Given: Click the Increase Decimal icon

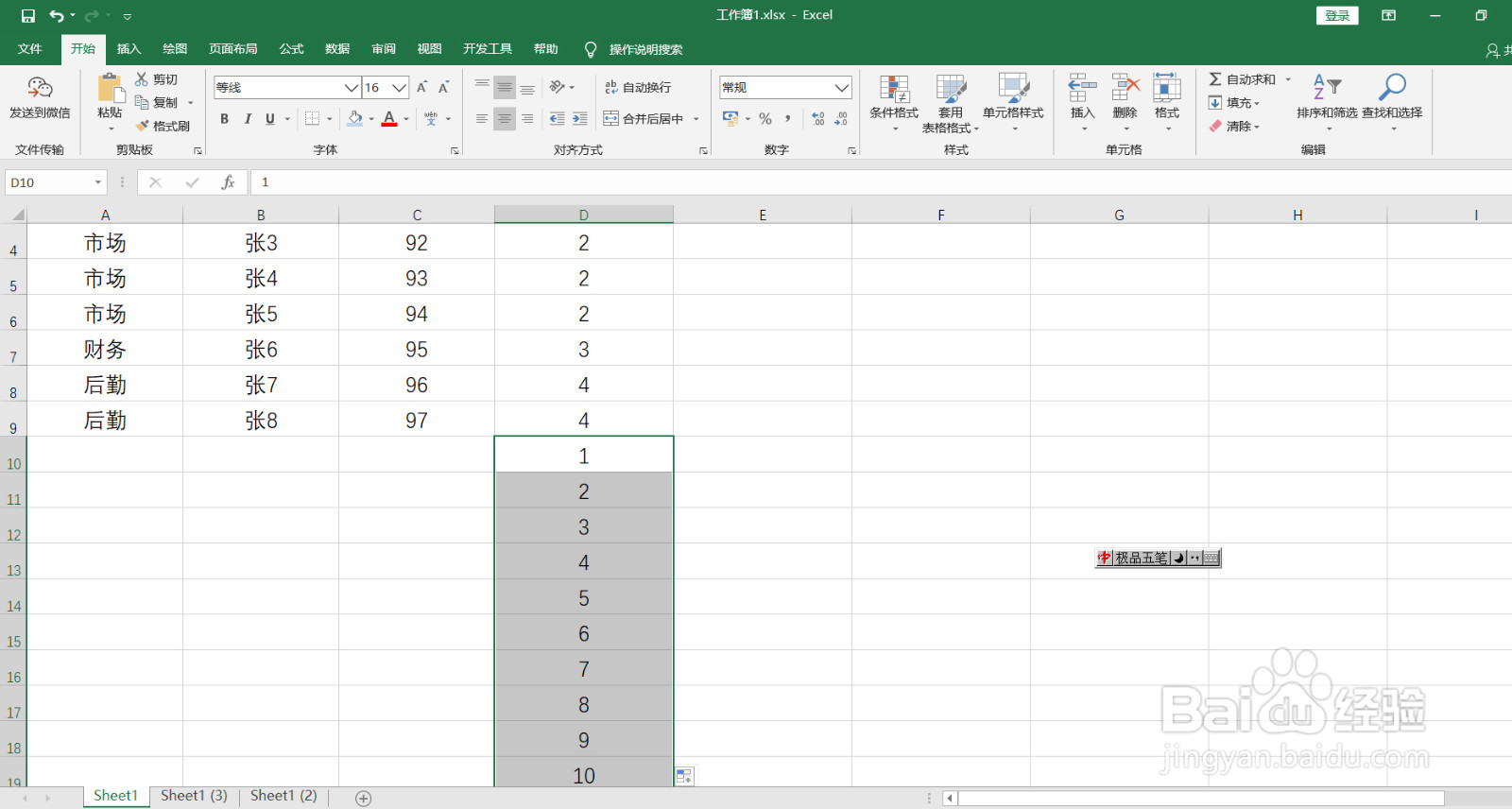Looking at the screenshot, I should (818, 118).
